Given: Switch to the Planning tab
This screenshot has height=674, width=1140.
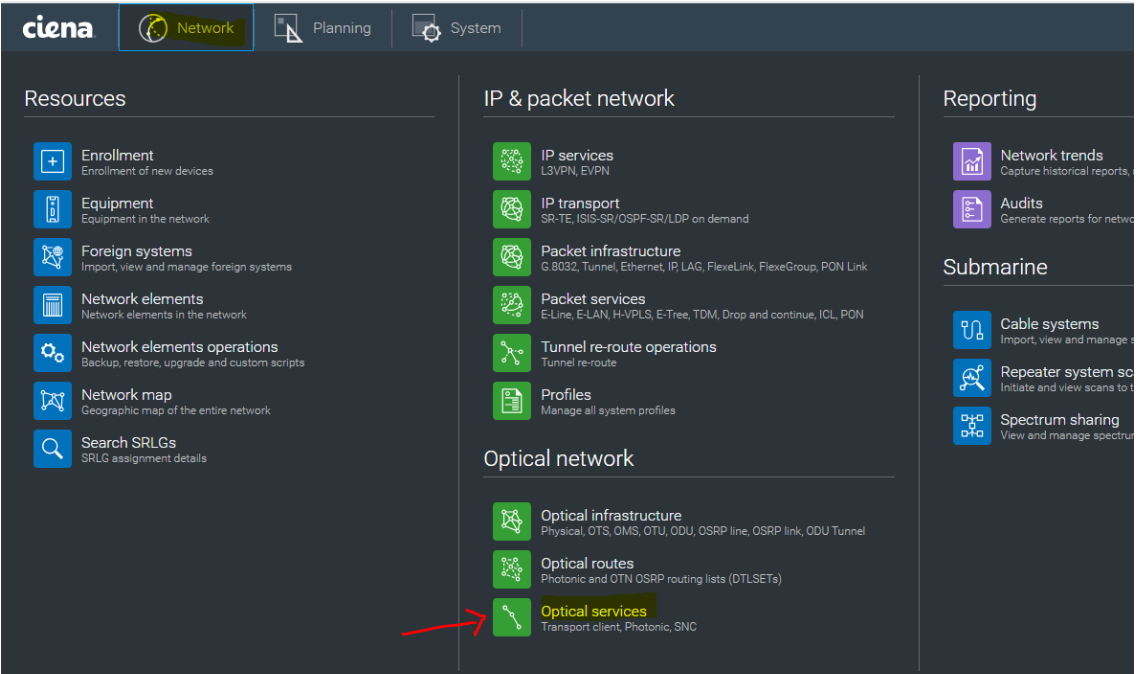Looking at the screenshot, I should click(323, 27).
